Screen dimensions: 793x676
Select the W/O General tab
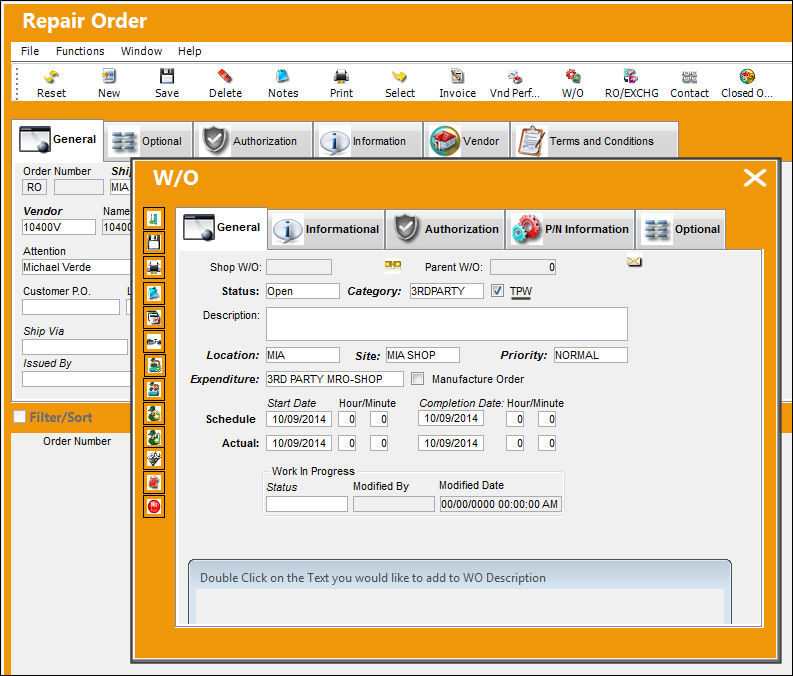click(x=222, y=228)
